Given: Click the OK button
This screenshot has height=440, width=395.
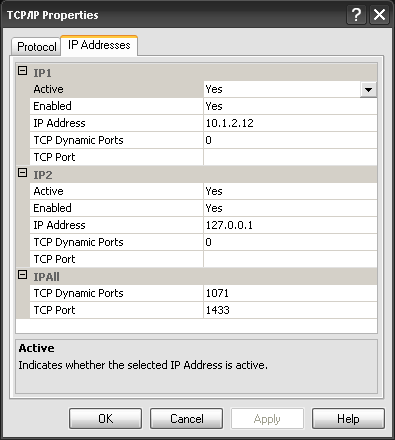Looking at the screenshot, I should pyautogui.click(x=105, y=419).
